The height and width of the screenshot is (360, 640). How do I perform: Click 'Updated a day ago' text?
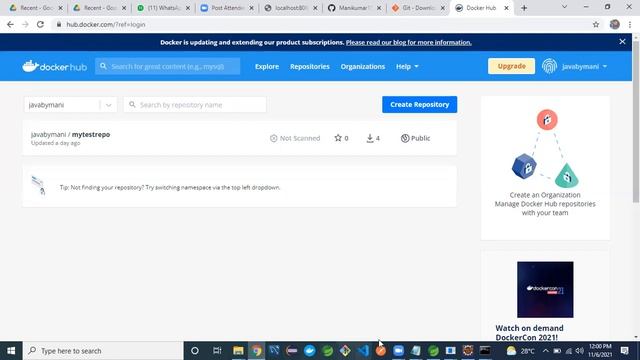coord(56,143)
